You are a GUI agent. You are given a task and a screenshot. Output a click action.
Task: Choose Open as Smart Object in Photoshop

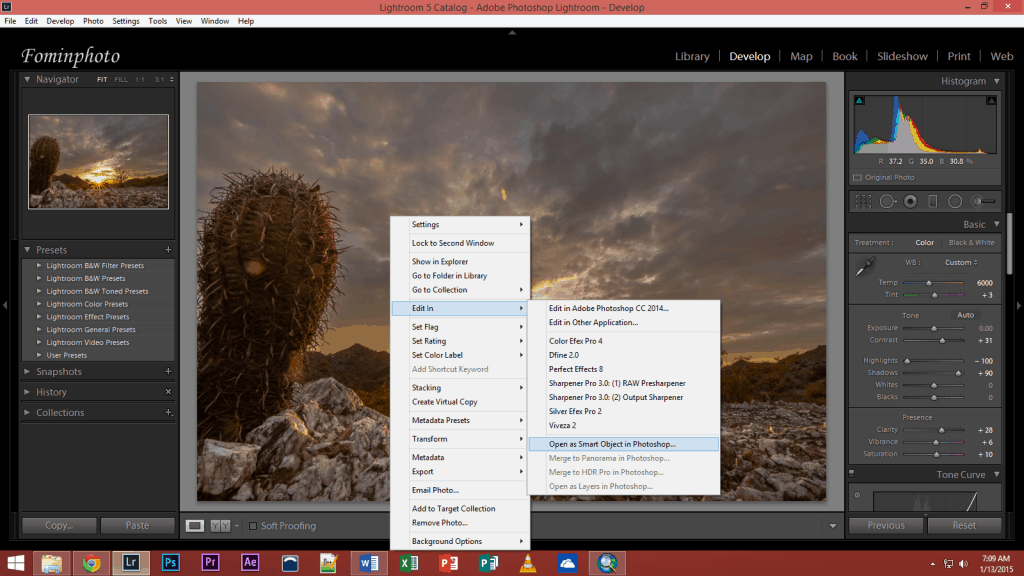(x=624, y=444)
